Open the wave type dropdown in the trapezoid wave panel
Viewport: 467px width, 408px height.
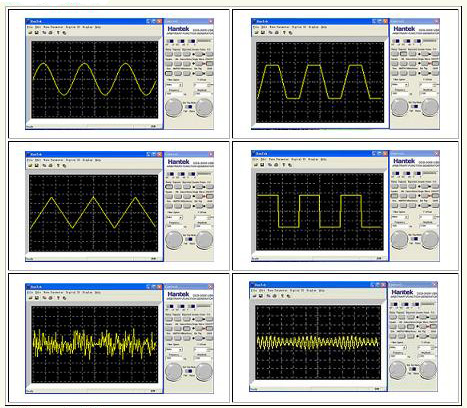[x=400, y=84]
